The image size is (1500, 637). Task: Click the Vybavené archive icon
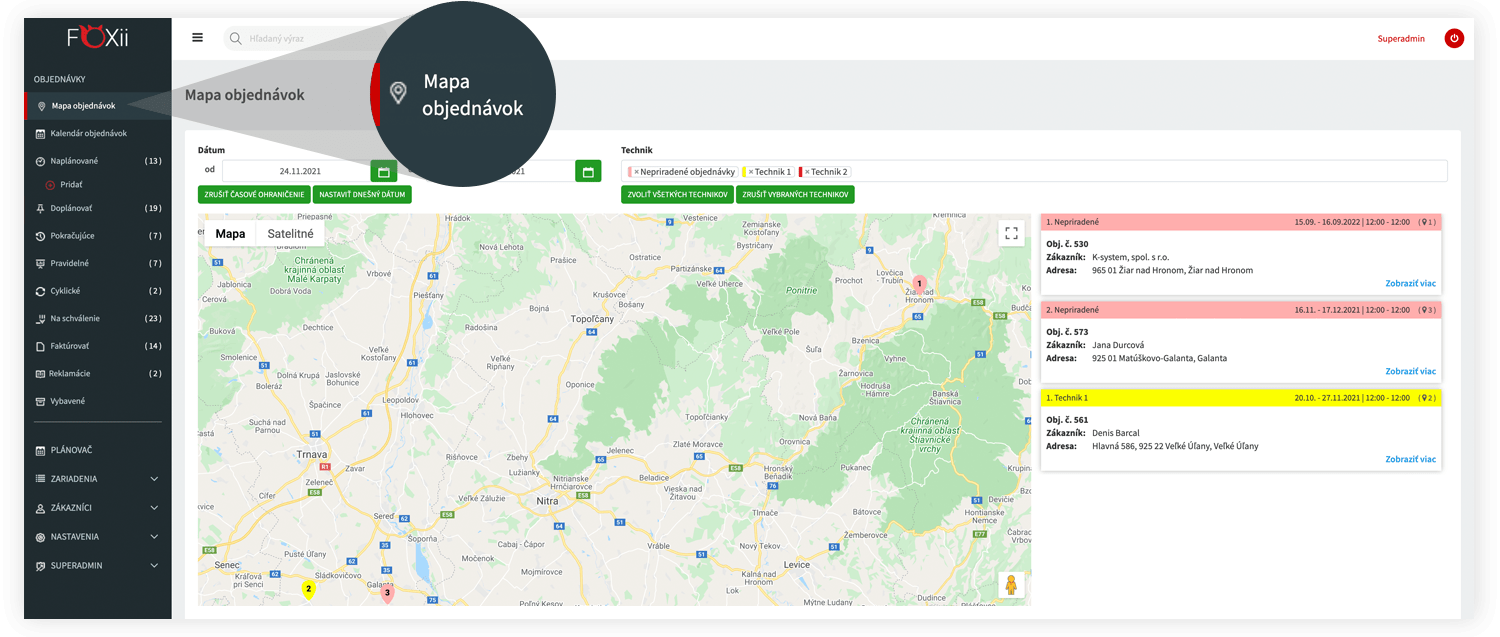40,401
